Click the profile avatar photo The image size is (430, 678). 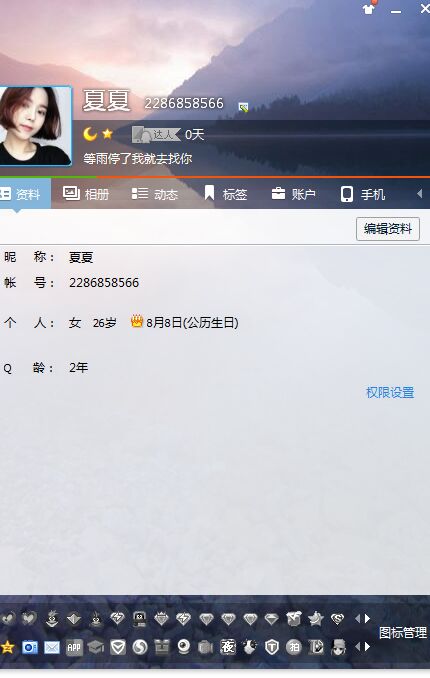pyautogui.click(x=35, y=126)
